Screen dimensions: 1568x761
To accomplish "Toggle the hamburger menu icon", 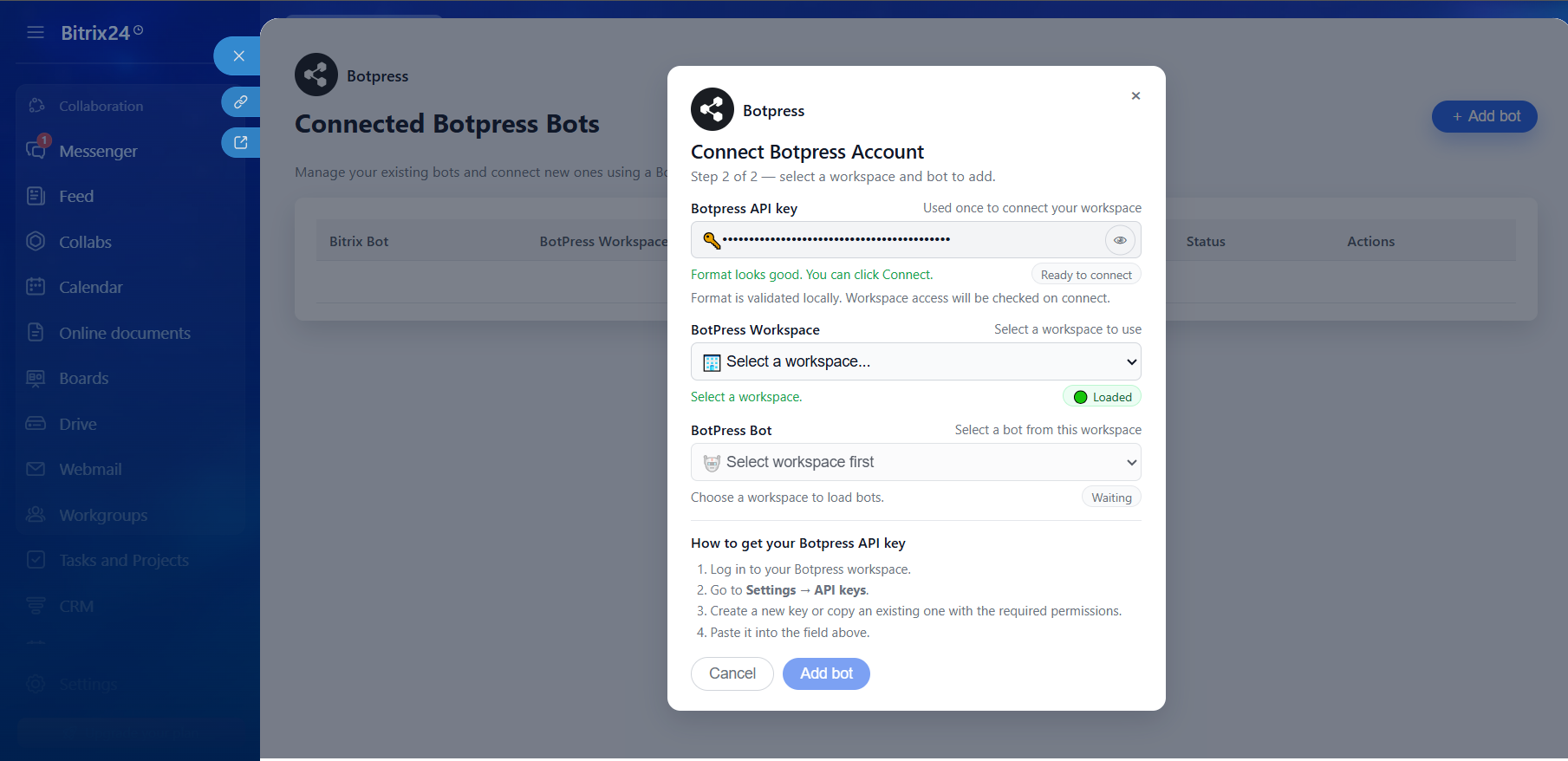I will [36, 33].
